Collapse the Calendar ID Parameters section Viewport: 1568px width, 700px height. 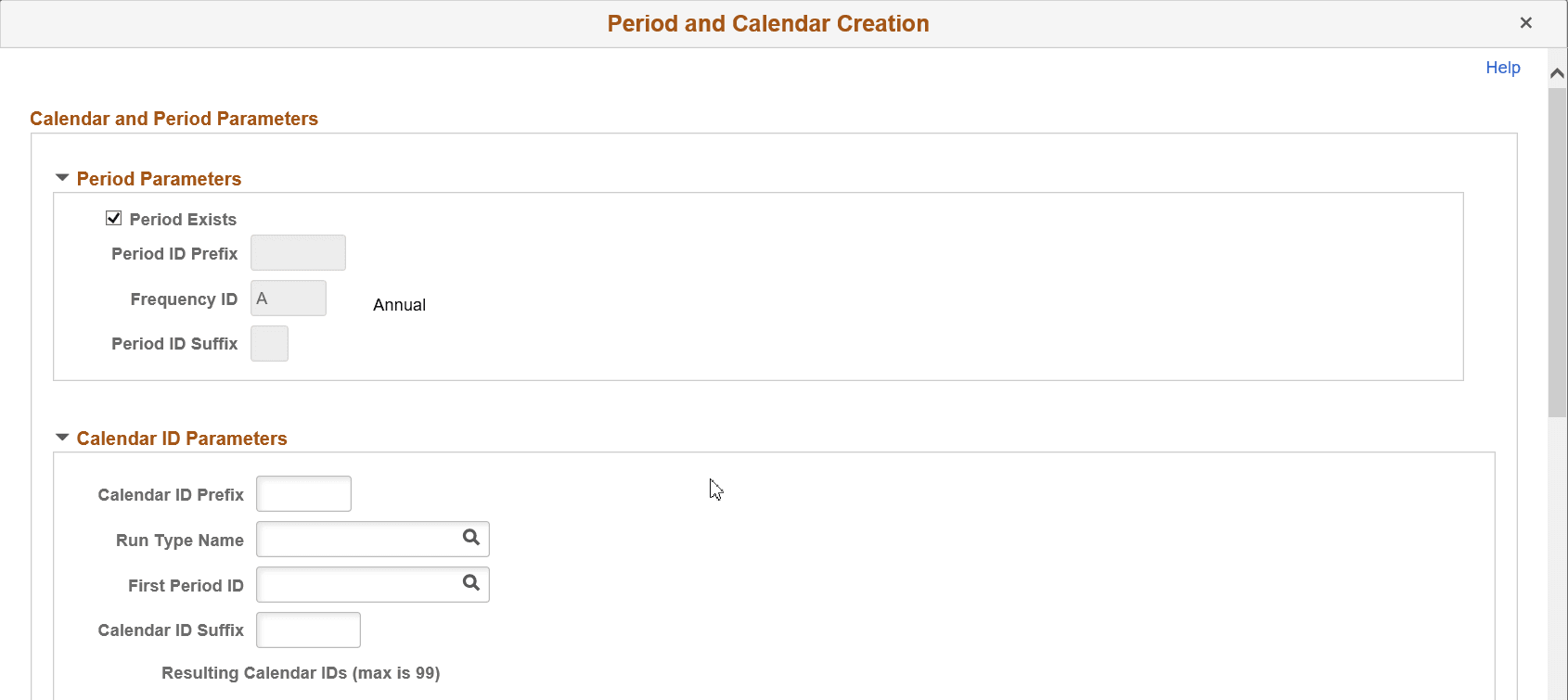62,436
